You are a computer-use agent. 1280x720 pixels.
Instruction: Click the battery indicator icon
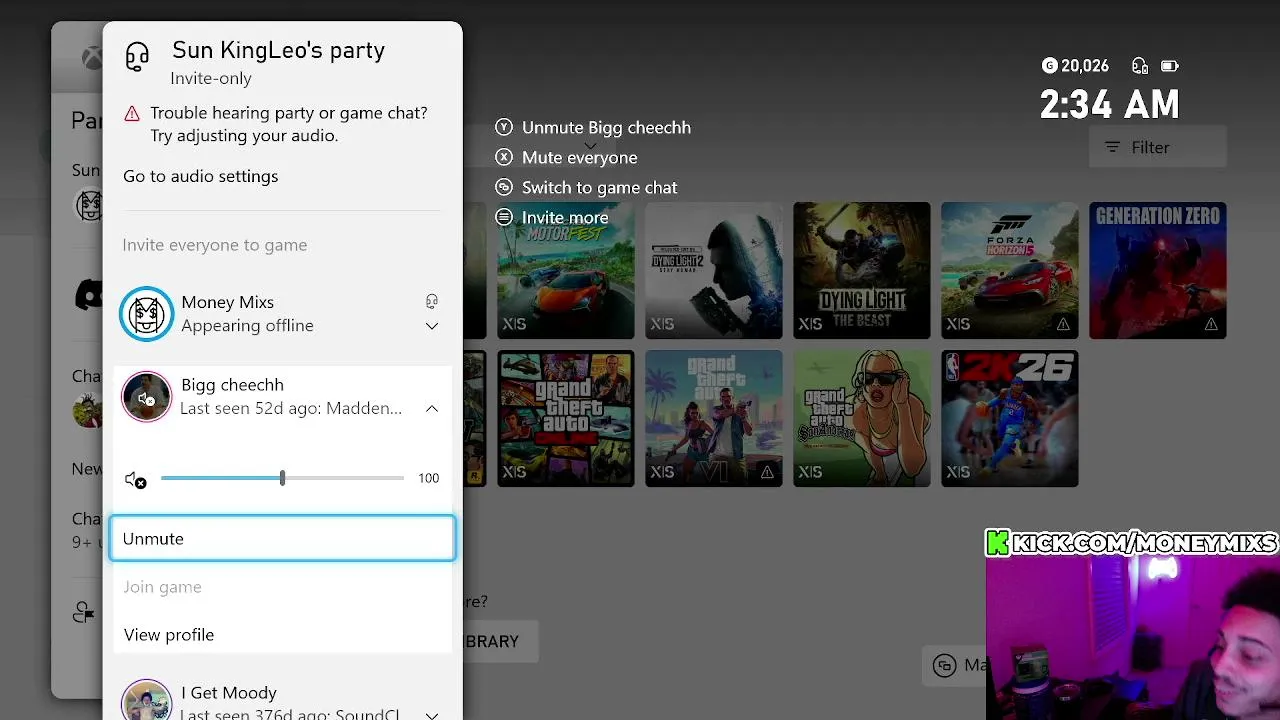1170,66
